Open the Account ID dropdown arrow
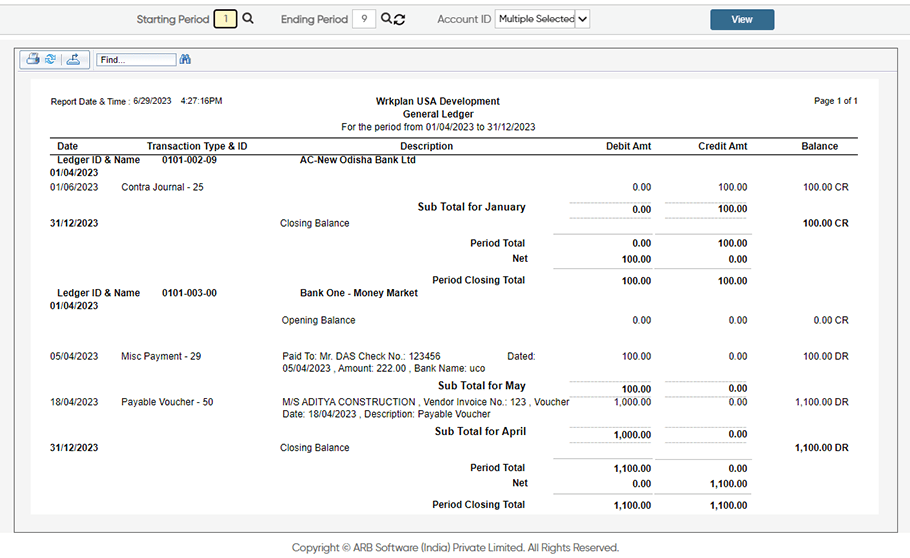The image size is (910, 558). click(583, 19)
